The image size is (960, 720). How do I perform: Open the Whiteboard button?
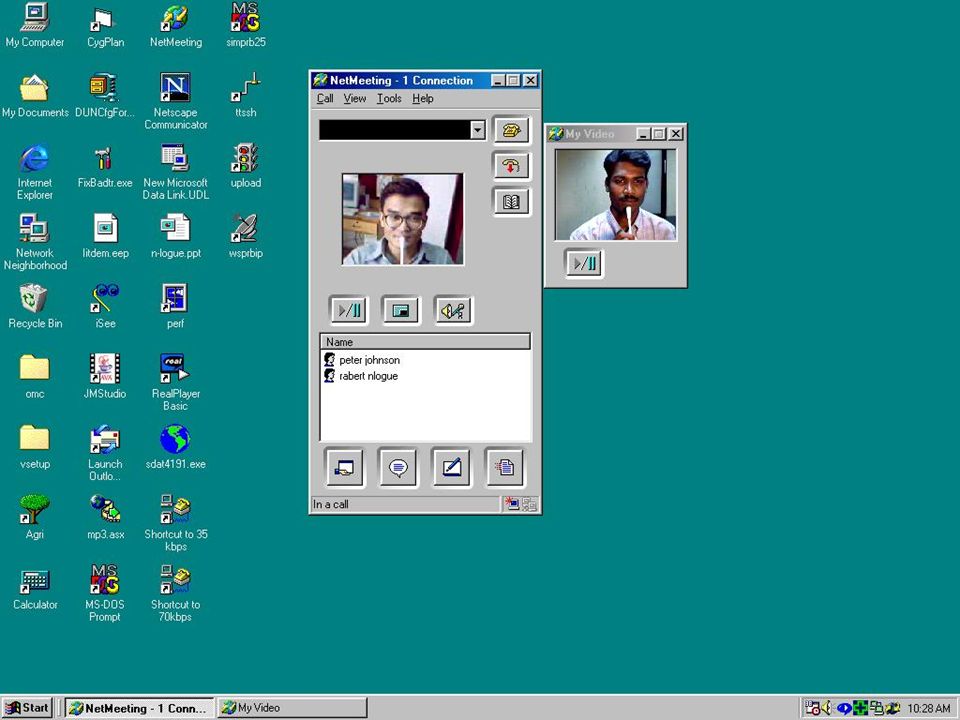451,468
